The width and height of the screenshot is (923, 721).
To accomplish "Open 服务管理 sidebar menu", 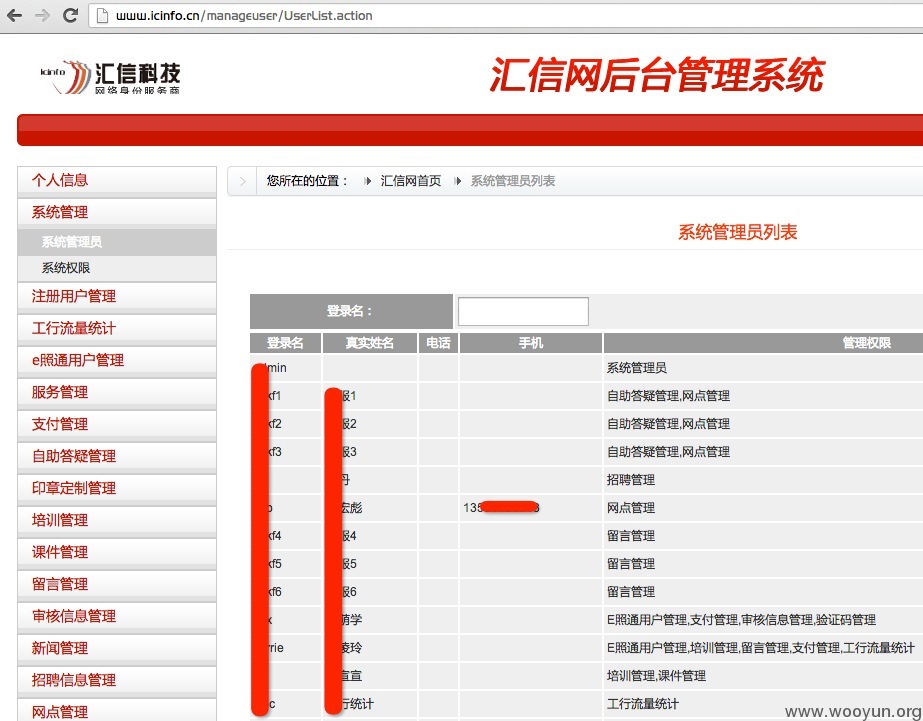I will (117, 392).
